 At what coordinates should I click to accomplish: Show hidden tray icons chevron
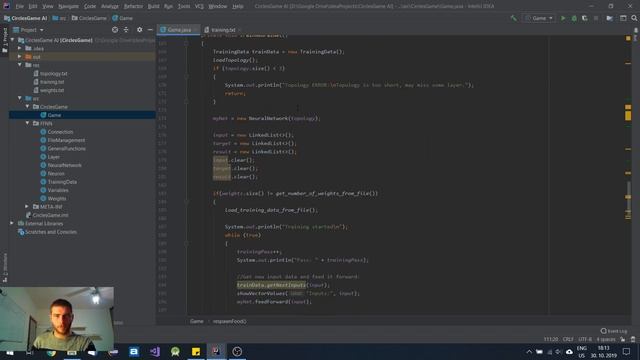(x=529, y=351)
